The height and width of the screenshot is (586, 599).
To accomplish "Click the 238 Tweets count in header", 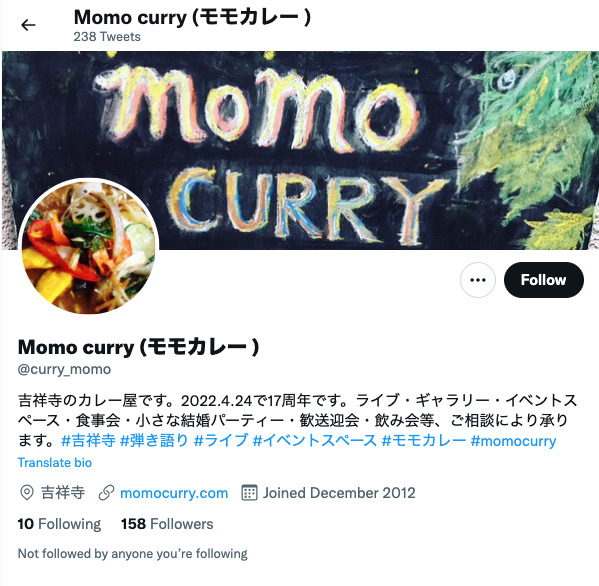I will (x=107, y=37).
